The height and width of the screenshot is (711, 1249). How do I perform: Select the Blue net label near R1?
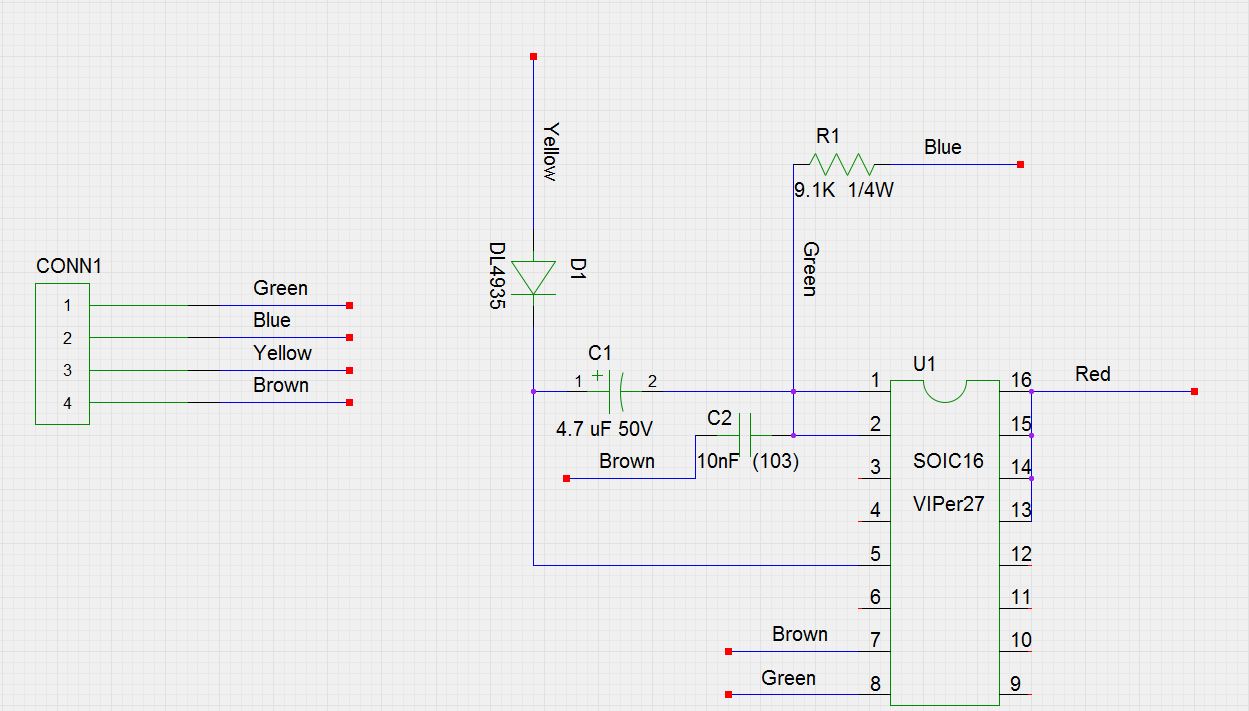(x=943, y=147)
